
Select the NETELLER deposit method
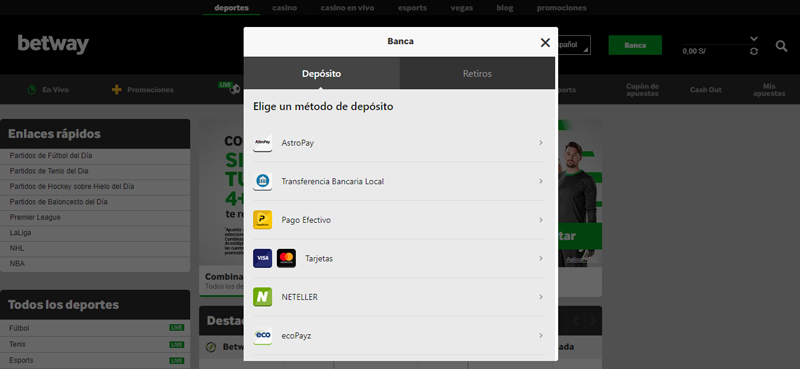[399, 297]
